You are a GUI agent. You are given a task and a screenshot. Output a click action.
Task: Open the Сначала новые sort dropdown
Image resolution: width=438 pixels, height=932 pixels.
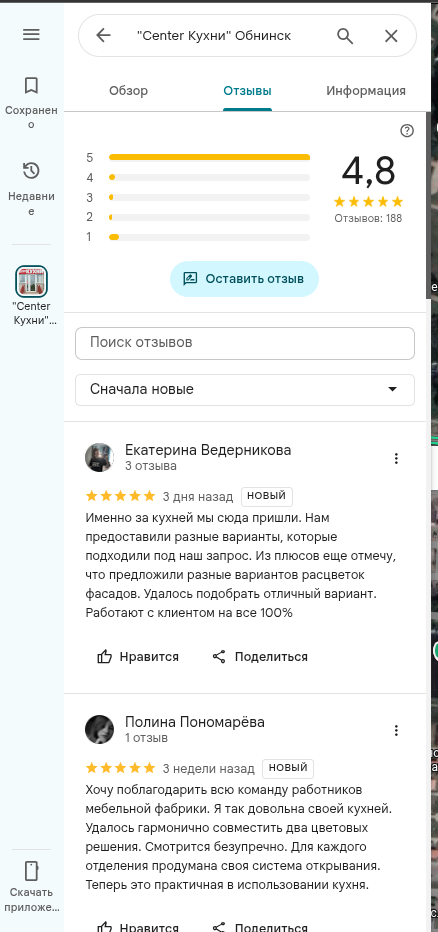tap(245, 390)
